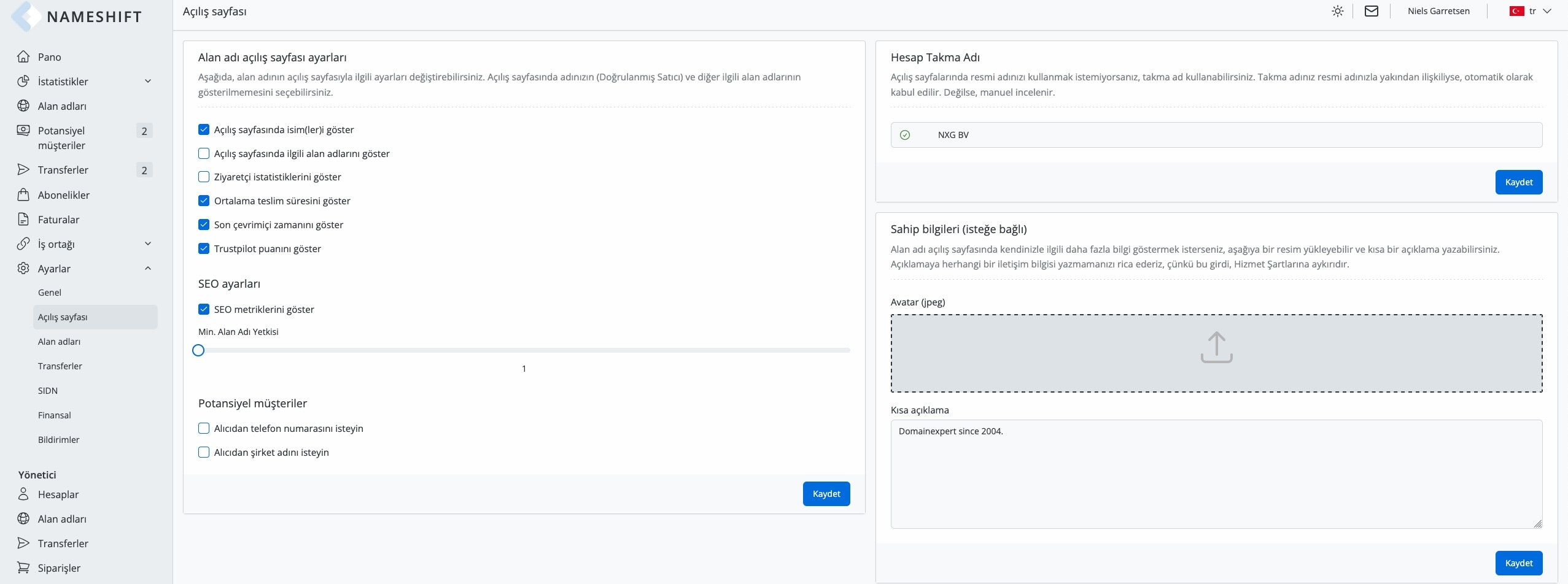The image size is (1568, 584).
Task: Open the tr language dropdown
Action: coord(1532,11)
